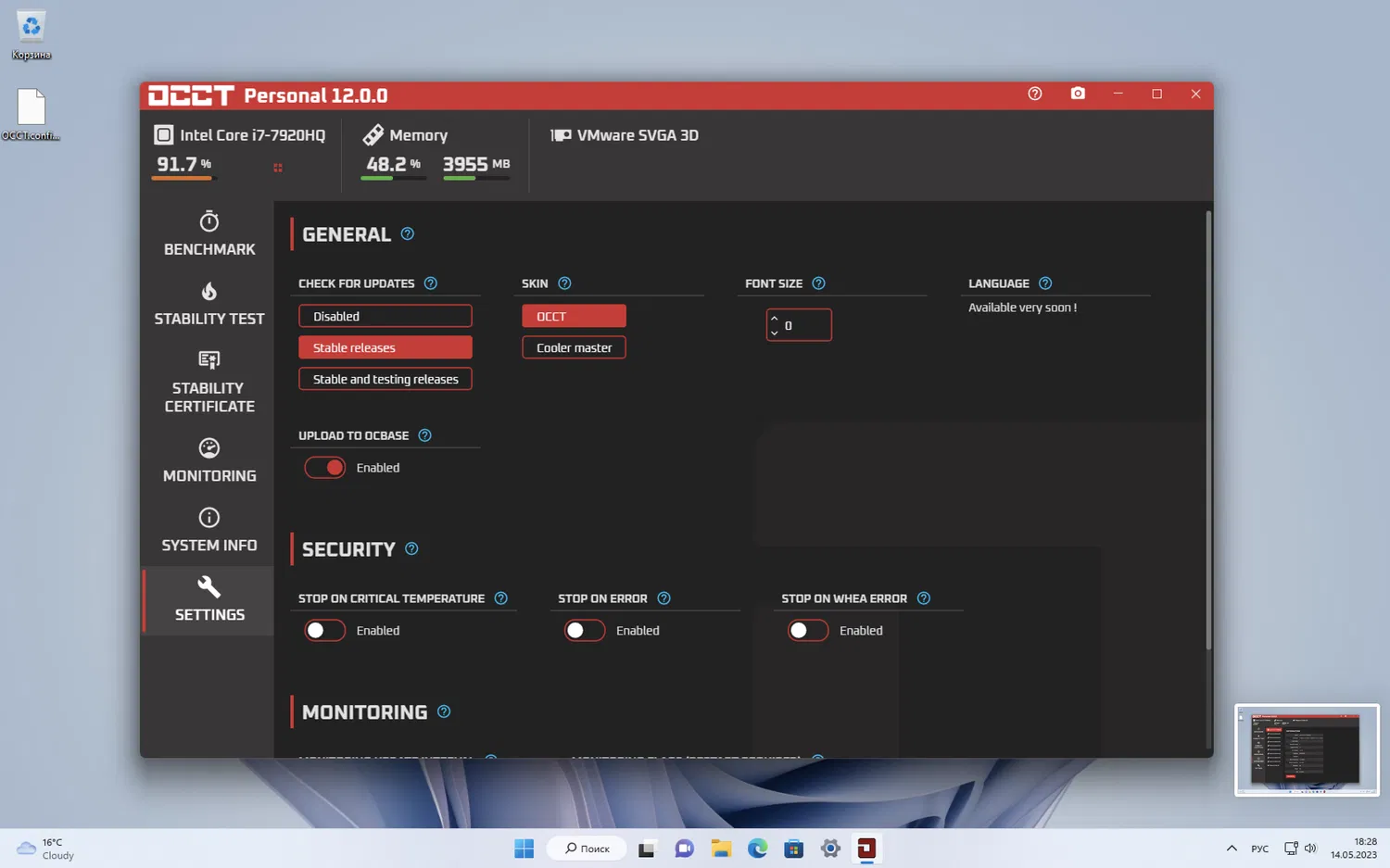Open the clock and date flyout
The width and height of the screenshot is (1390, 868).
point(1354,849)
